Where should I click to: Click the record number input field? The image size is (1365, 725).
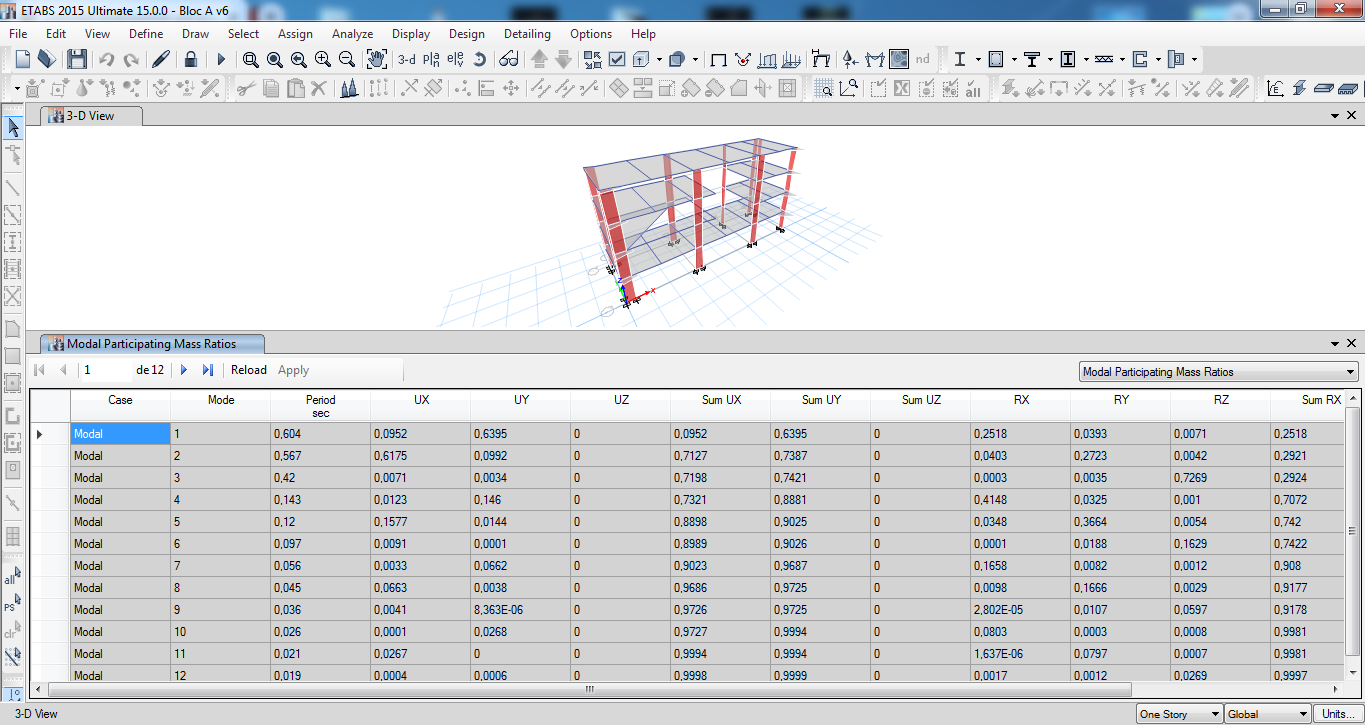(107, 370)
